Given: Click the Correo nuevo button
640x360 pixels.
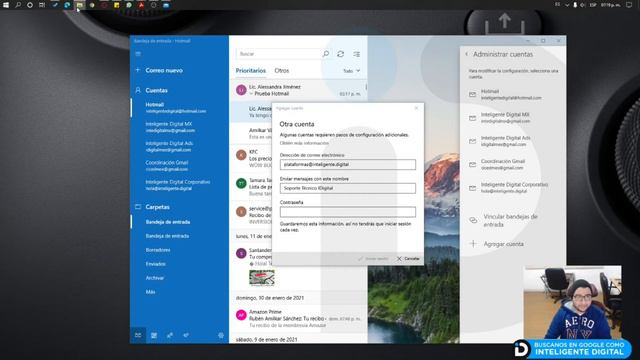Looking at the screenshot, I should pyautogui.click(x=164, y=70).
